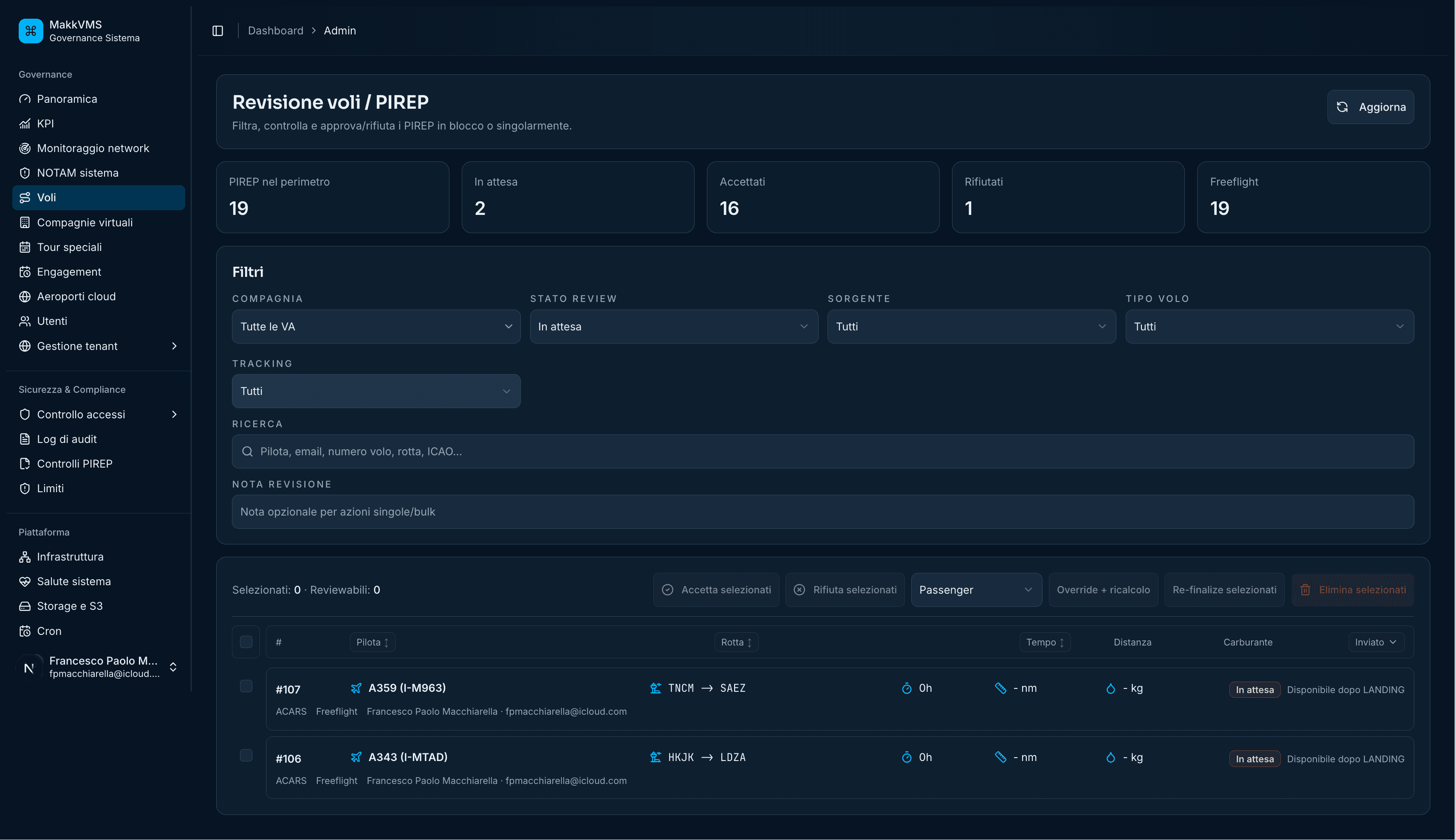1455x840 pixels.
Task: Open Log di audit page
Action: pyautogui.click(x=99, y=439)
